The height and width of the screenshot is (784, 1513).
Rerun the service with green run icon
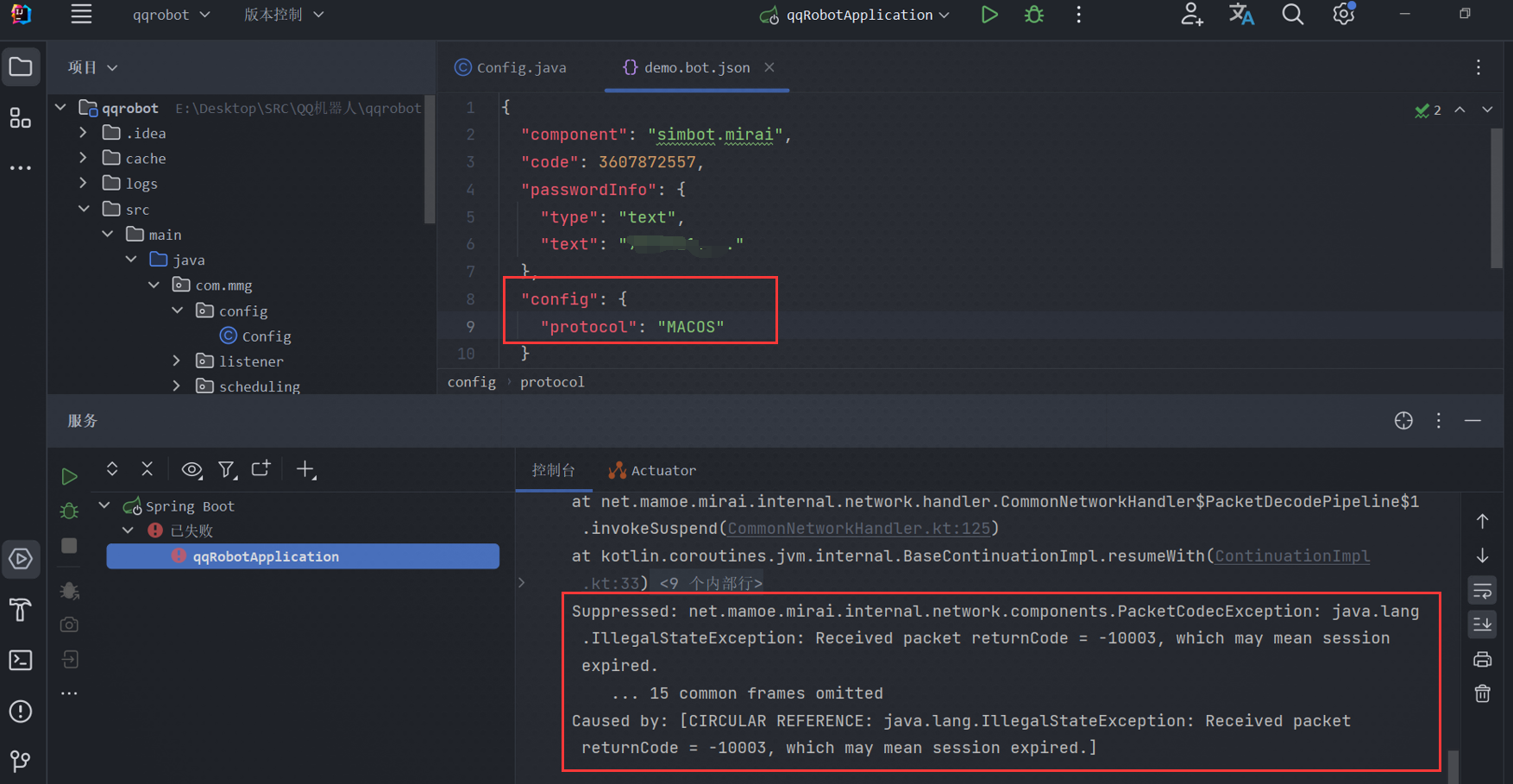click(x=70, y=476)
